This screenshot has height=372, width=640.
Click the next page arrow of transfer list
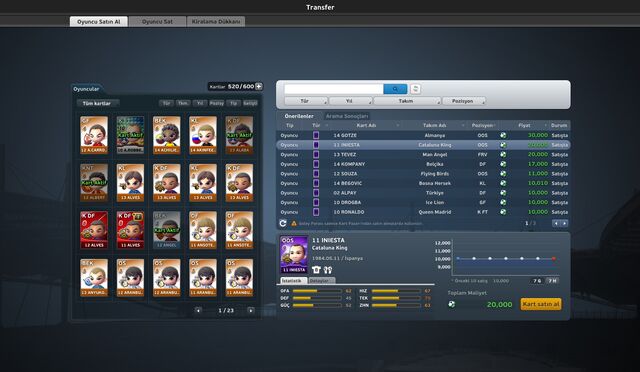coord(565,223)
